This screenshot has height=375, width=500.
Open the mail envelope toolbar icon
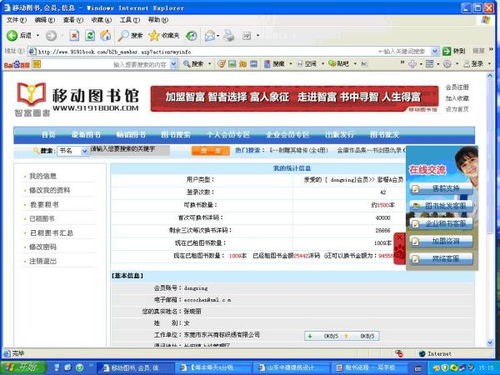pos(210,36)
